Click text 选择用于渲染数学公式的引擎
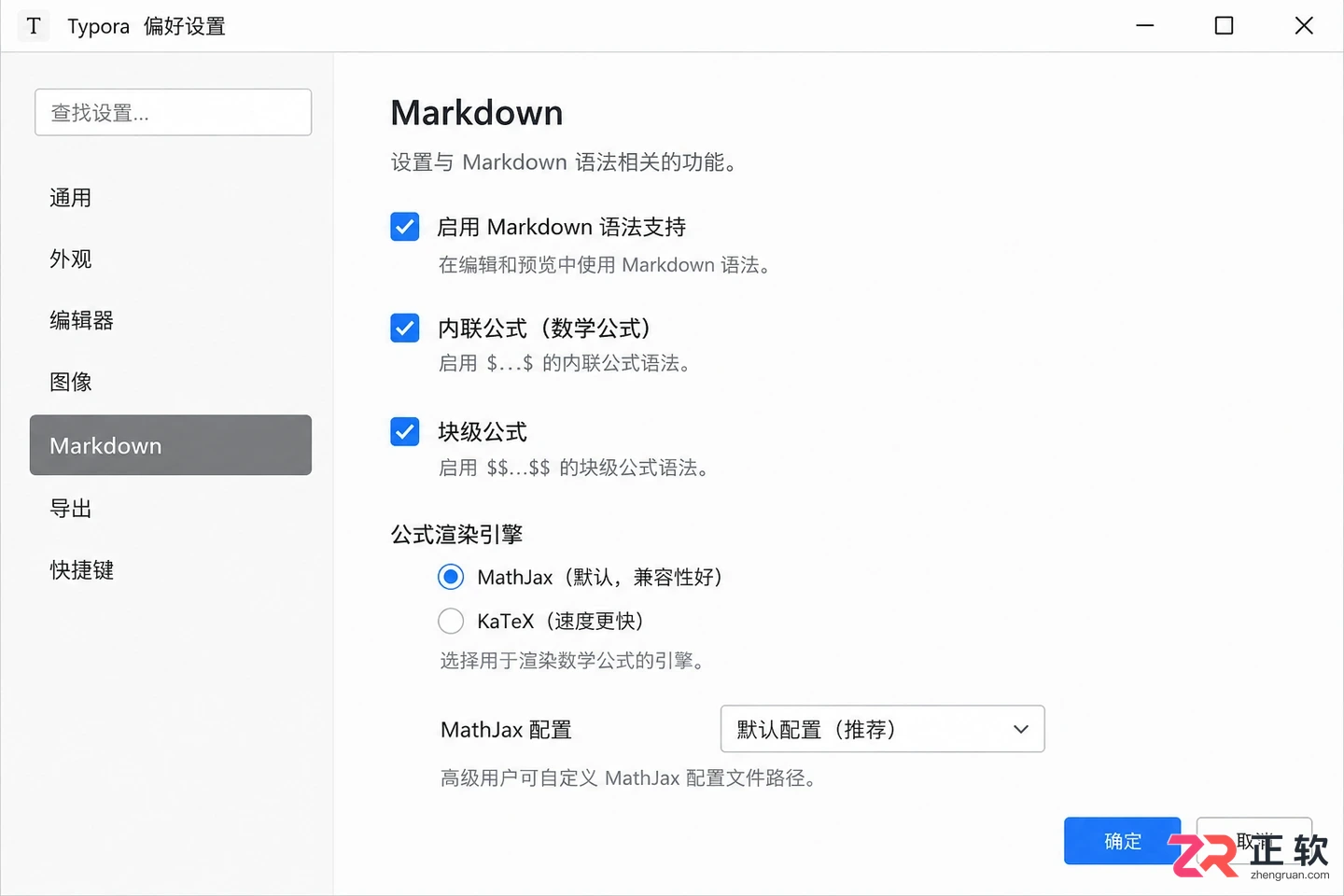The height and width of the screenshot is (896, 1344). tap(571, 661)
